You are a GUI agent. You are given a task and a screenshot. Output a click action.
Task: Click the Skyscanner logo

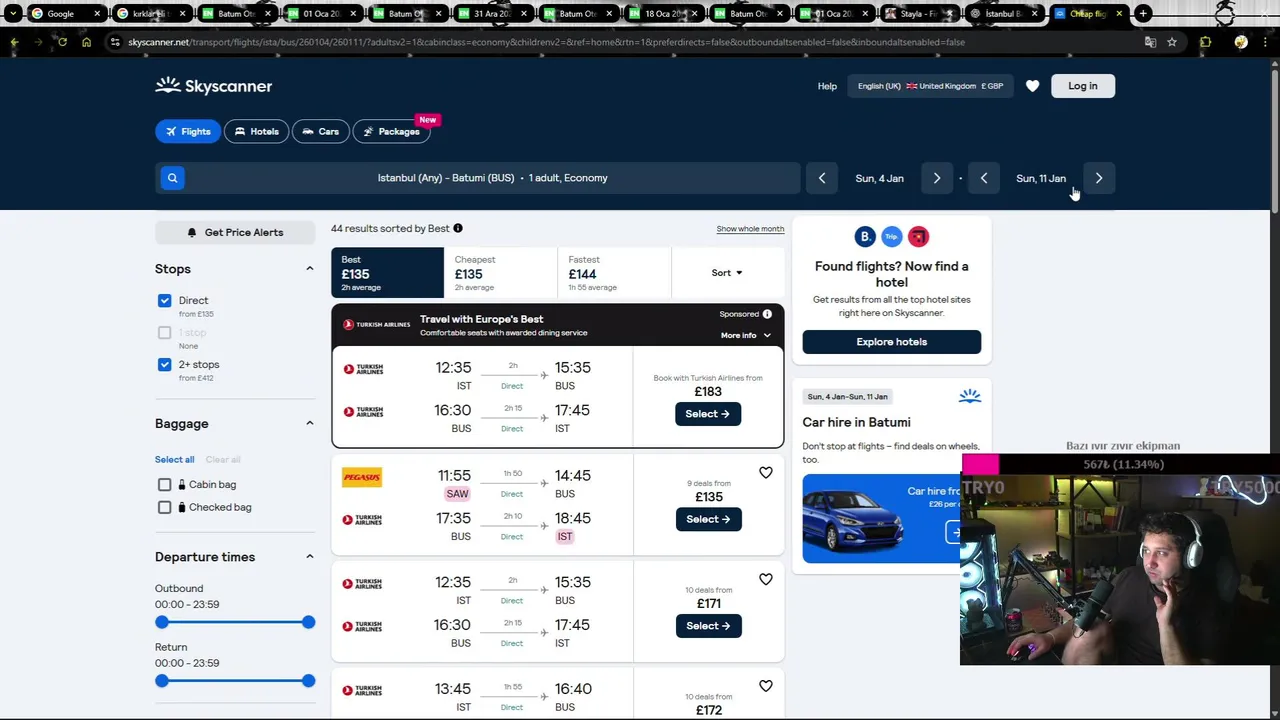coord(213,86)
